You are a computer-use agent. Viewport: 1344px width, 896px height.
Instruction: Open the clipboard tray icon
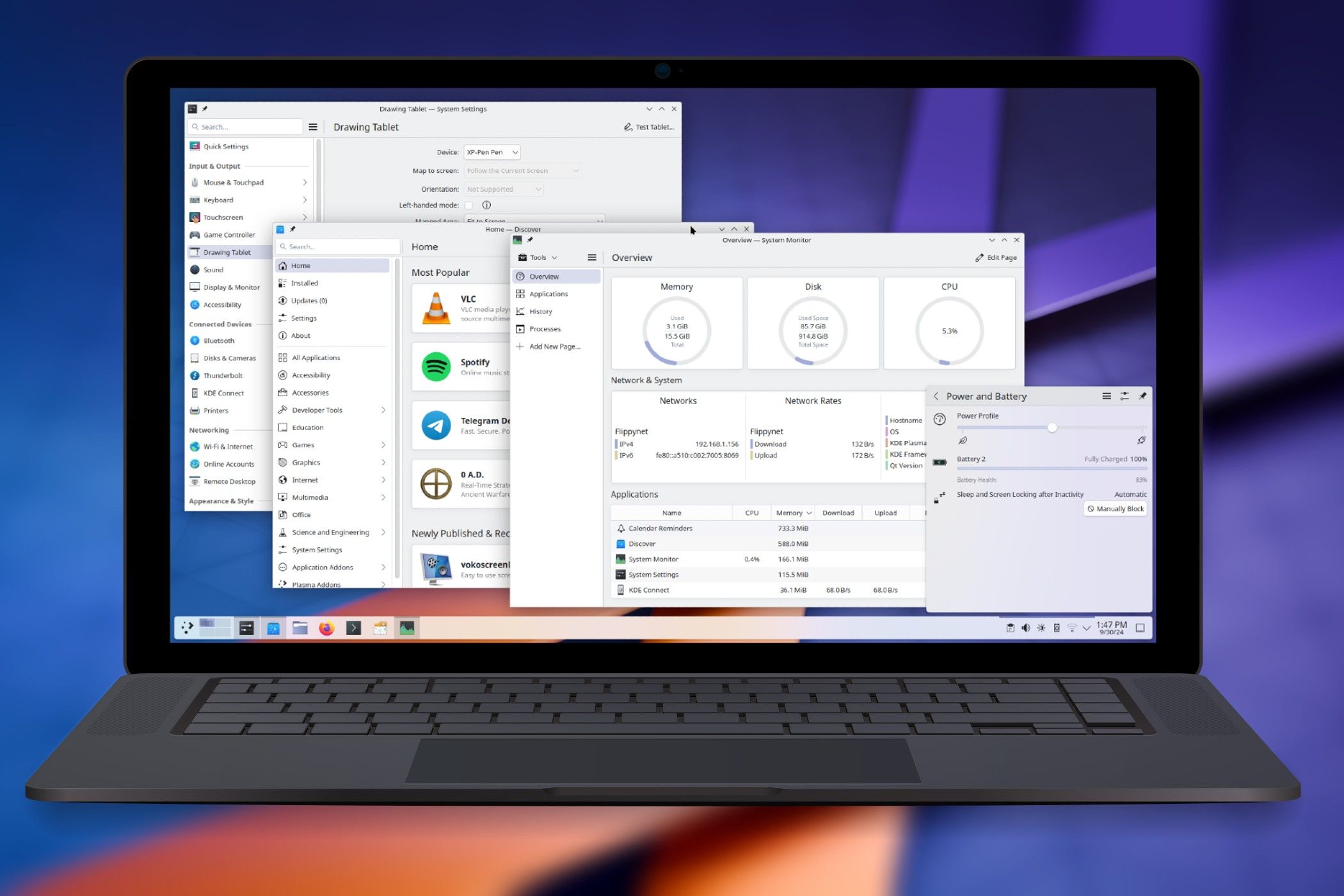click(x=1010, y=628)
